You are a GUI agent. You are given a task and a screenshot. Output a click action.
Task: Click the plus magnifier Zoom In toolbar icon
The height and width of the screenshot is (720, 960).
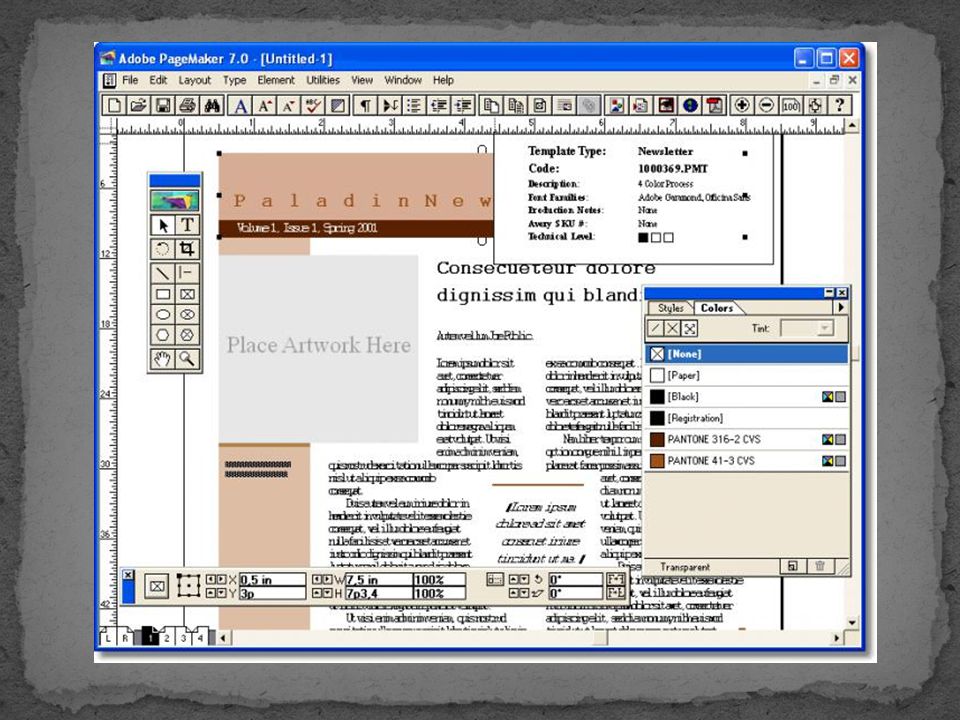(x=741, y=105)
